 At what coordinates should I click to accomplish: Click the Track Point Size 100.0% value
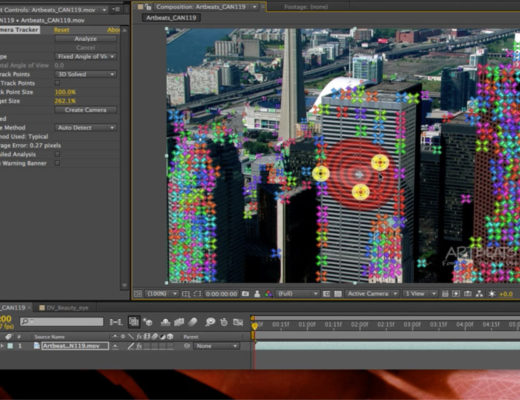click(x=65, y=92)
